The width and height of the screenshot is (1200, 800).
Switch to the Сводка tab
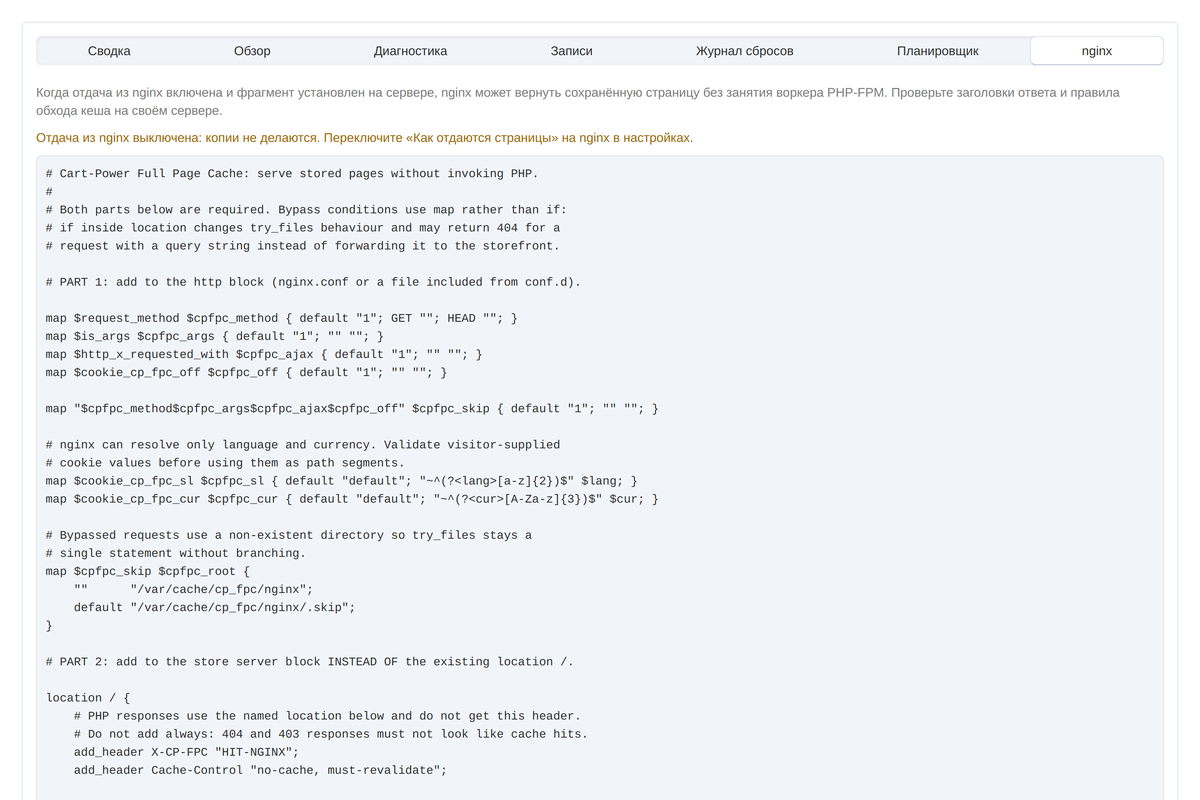(x=109, y=51)
